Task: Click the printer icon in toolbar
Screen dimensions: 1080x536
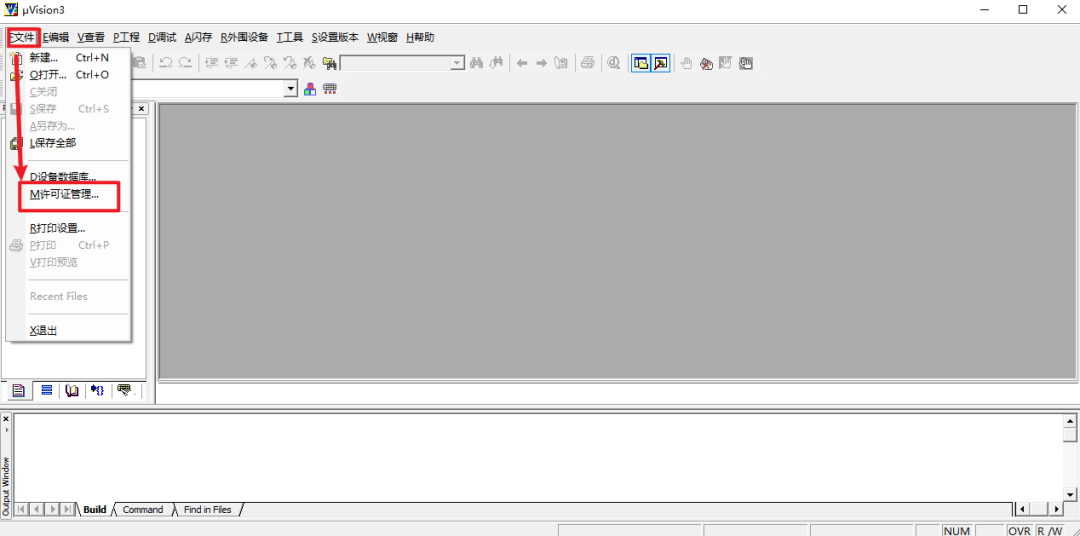Action: [x=588, y=63]
